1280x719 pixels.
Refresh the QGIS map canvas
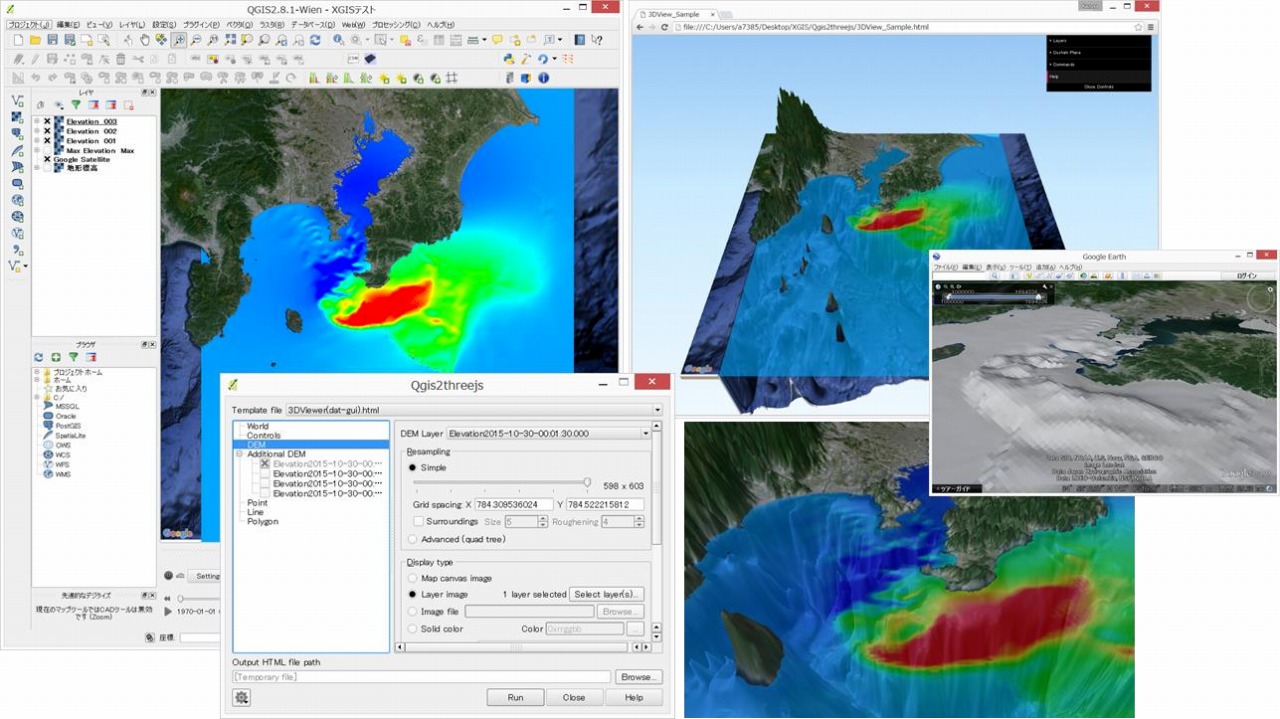coord(315,40)
